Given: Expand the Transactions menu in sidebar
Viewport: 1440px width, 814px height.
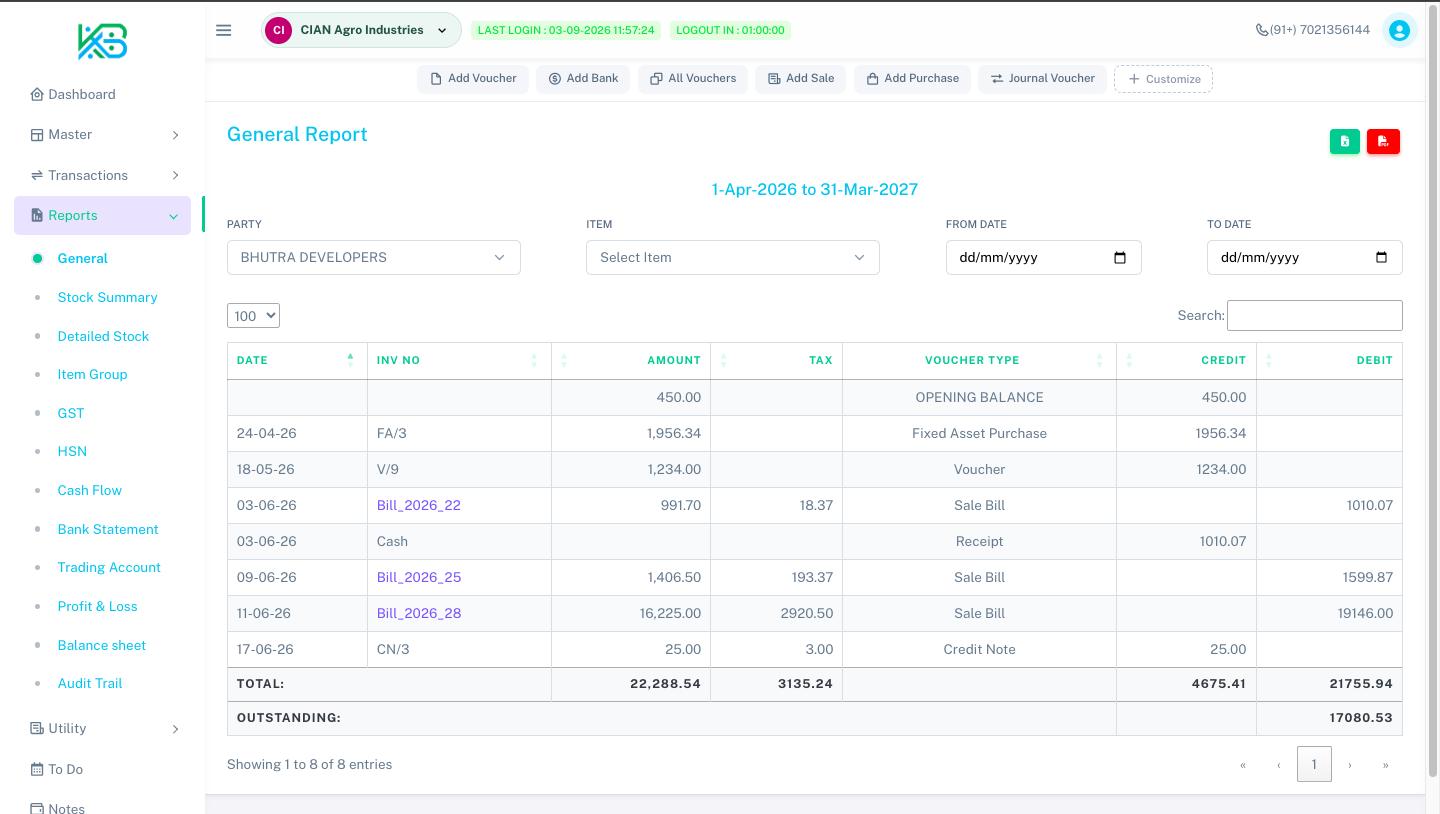Looking at the screenshot, I should coord(103,175).
